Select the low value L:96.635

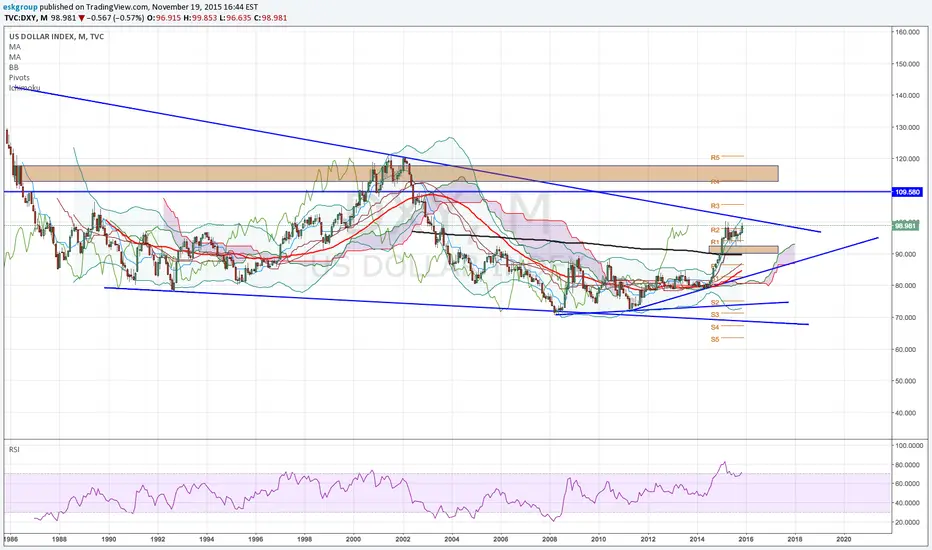235,18
